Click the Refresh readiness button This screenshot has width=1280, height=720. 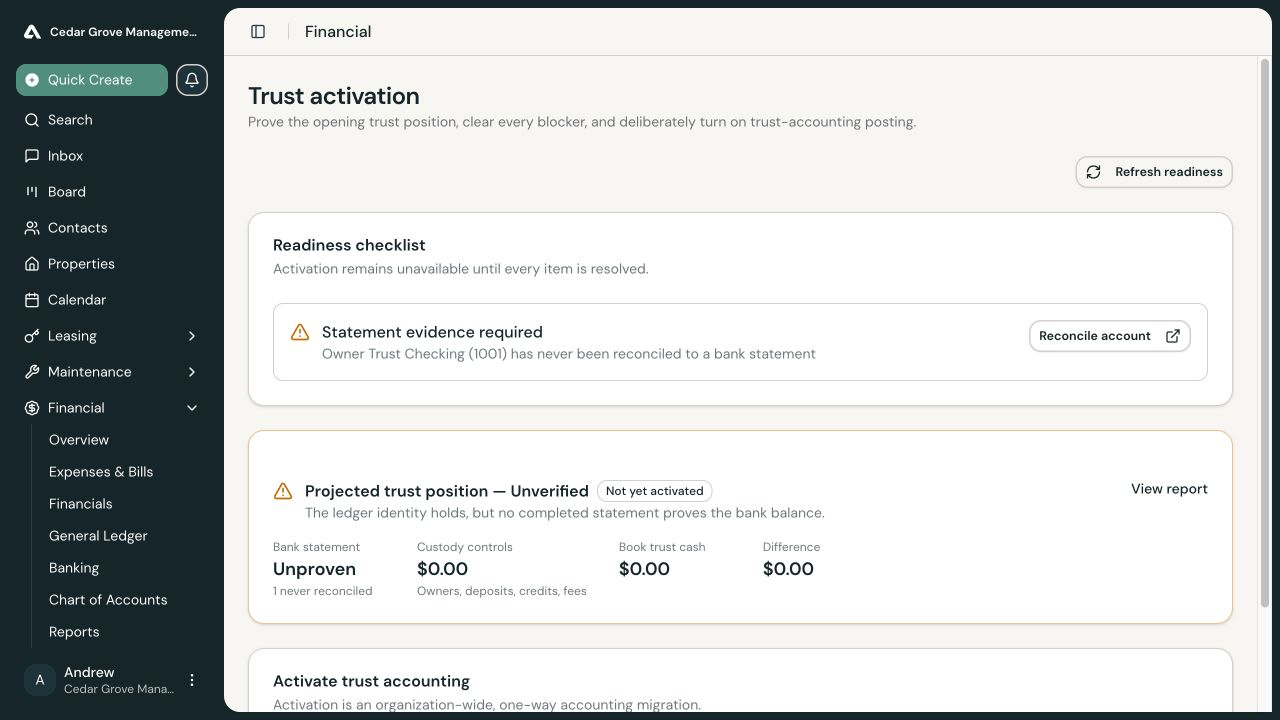pyautogui.click(x=1154, y=172)
